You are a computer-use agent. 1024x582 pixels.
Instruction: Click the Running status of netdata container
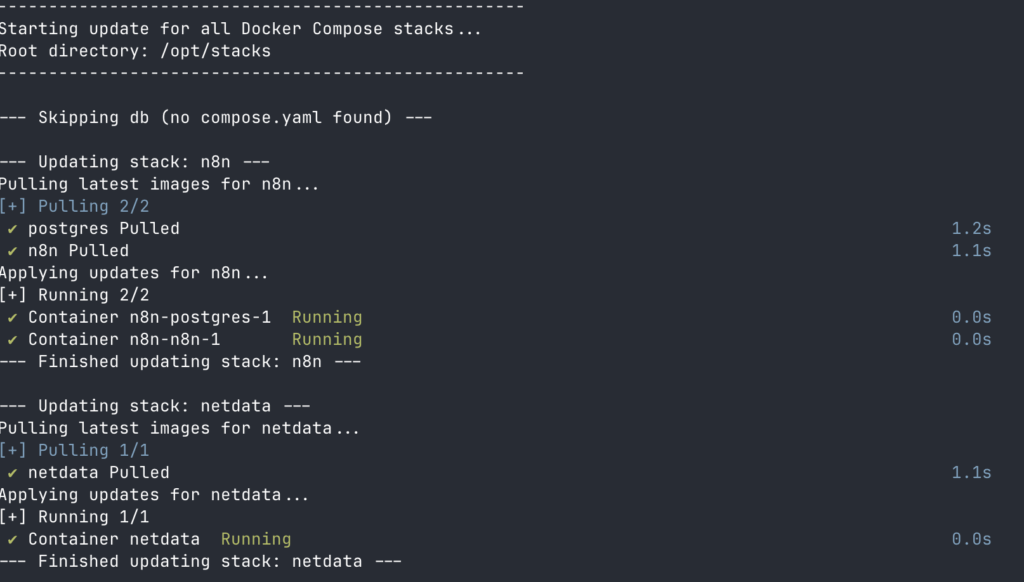coord(256,540)
